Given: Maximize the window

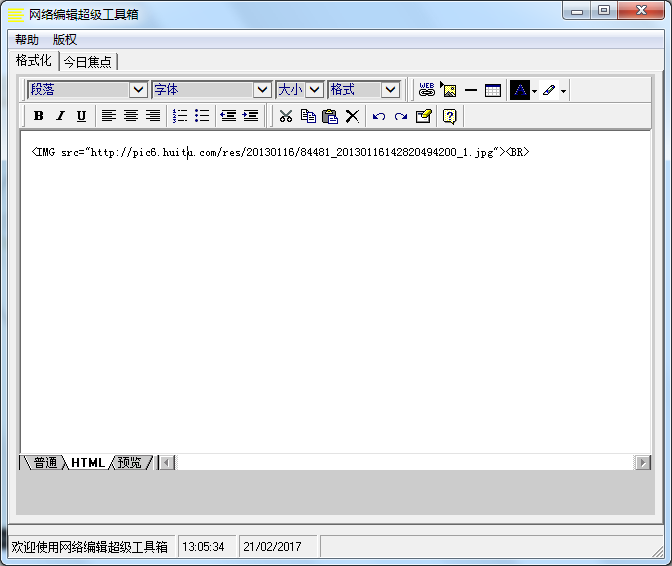Looking at the screenshot, I should (x=604, y=11).
